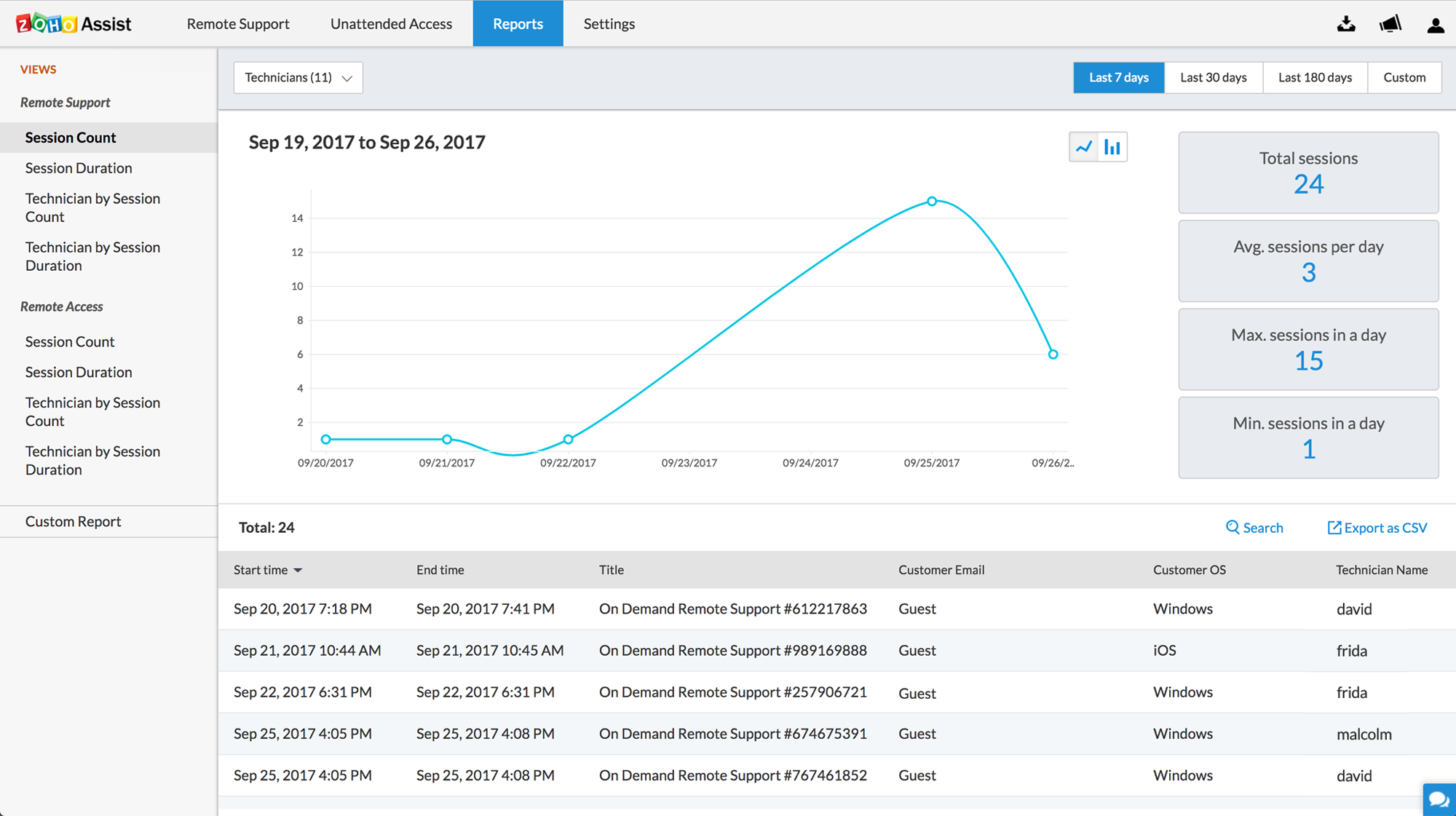Click the Search magnifier icon
The image size is (1456, 816).
pyautogui.click(x=1233, y=527)
